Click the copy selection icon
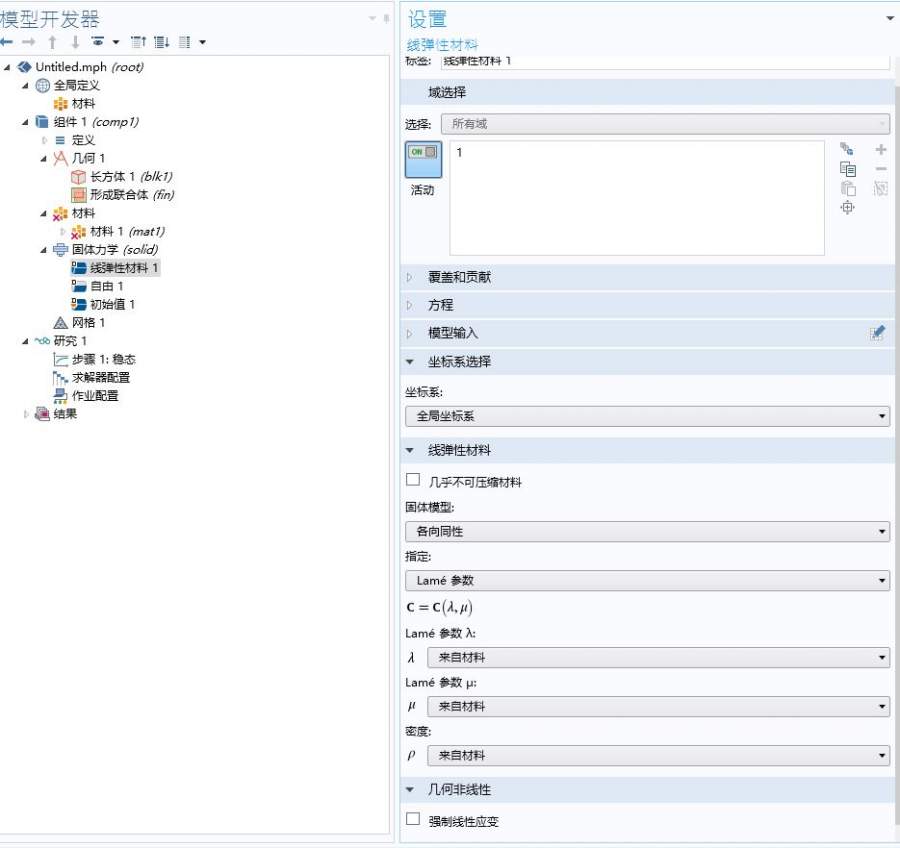Viewport: 900px width, 848px height. pos(848,169)
